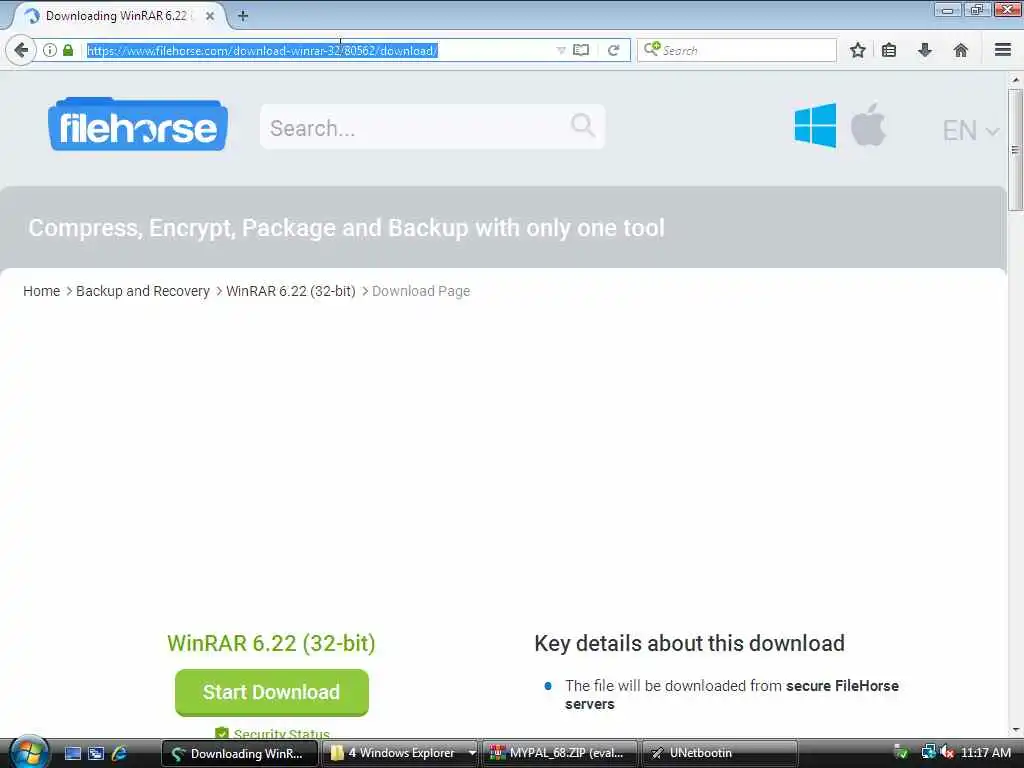Open the downloads arrow icon
Screen dimensions: 1024x768
click(925, 50)
